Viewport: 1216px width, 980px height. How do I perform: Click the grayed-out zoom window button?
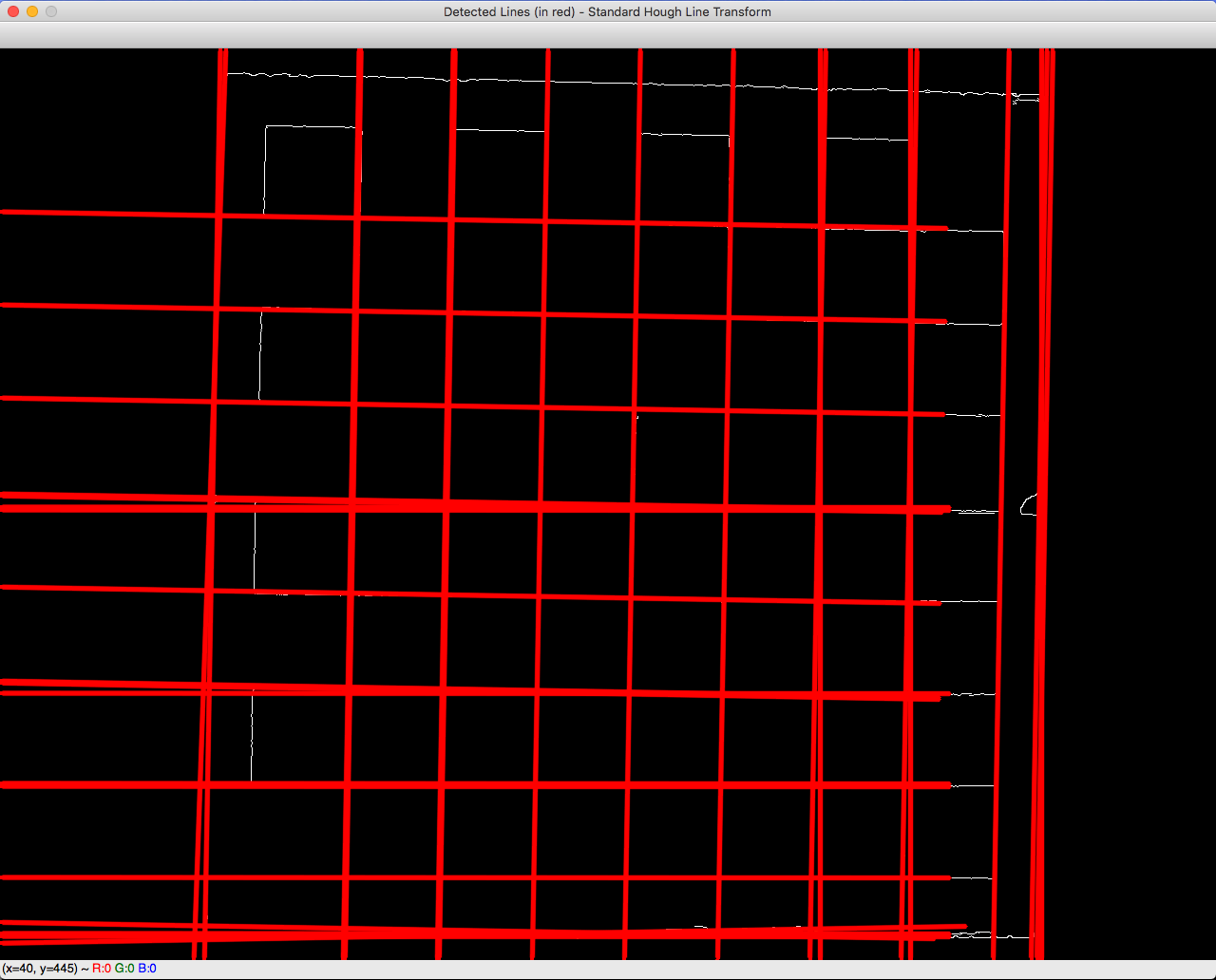tap(51, 11)
